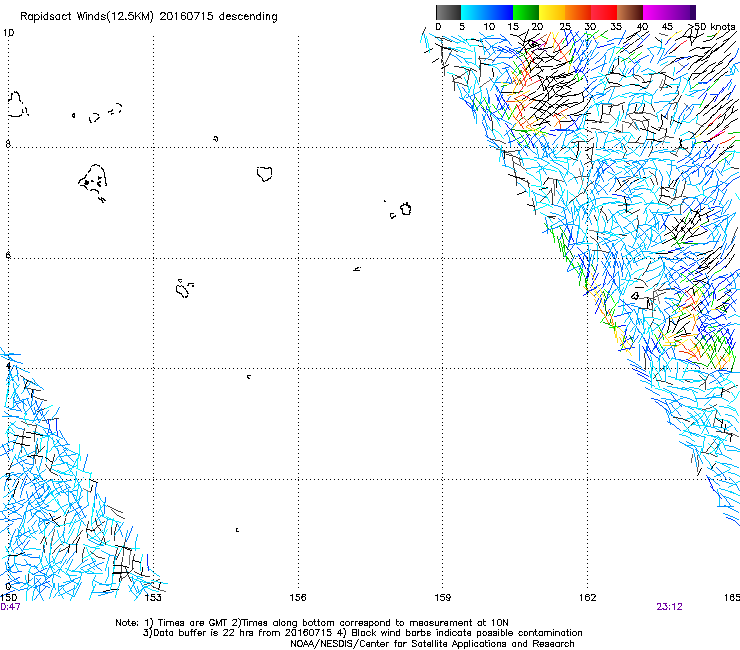Viewport: 740px width, 650px height.
Task: Click the longitude label 162
Action: tap(588, 597)
